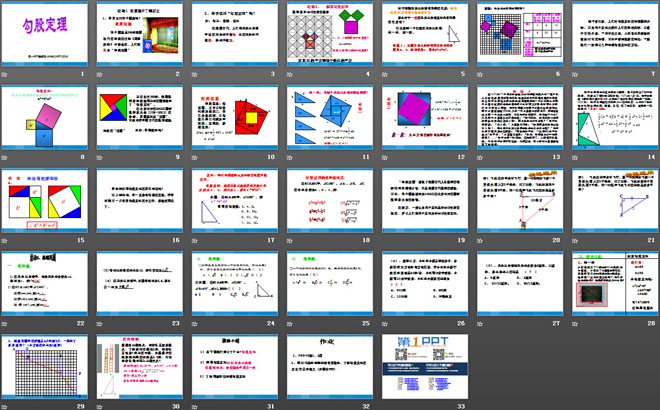Click the animation star icon under slide 19
Viewport: 660px width, 410px height.
point(385,241)
